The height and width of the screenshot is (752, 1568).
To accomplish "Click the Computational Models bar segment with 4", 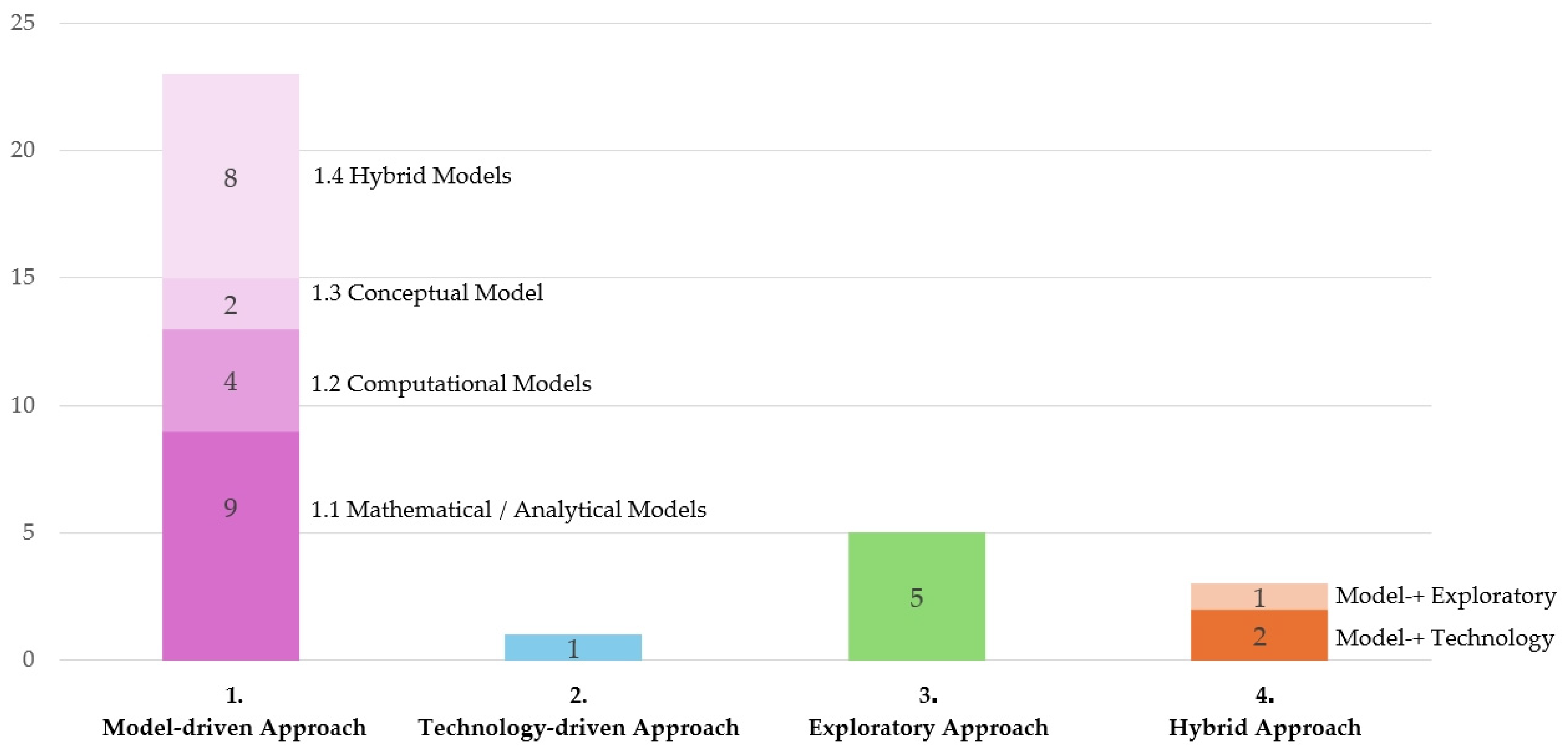I will click(230, 381).
